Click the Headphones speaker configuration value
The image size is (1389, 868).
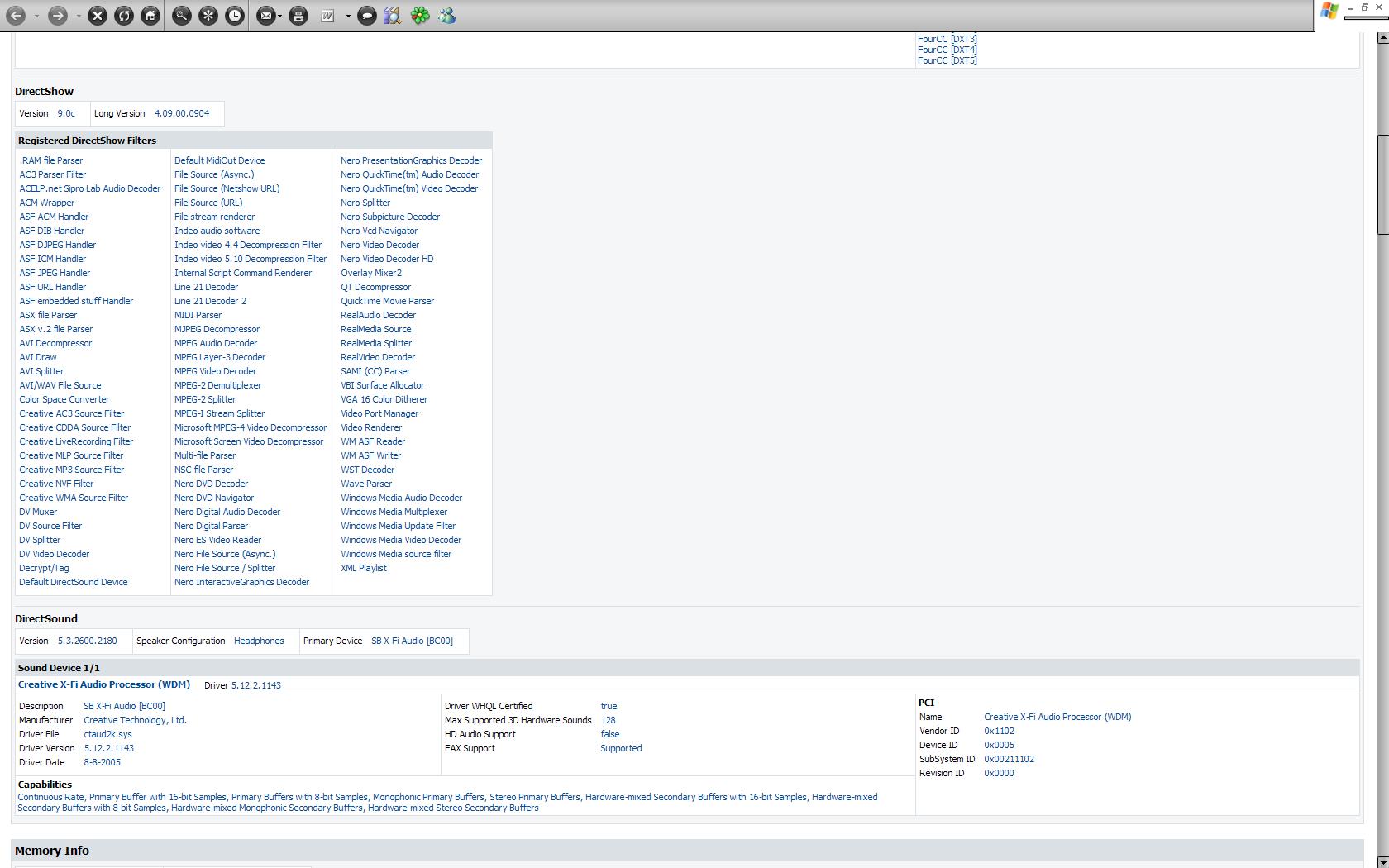click(x=259, y=641)
